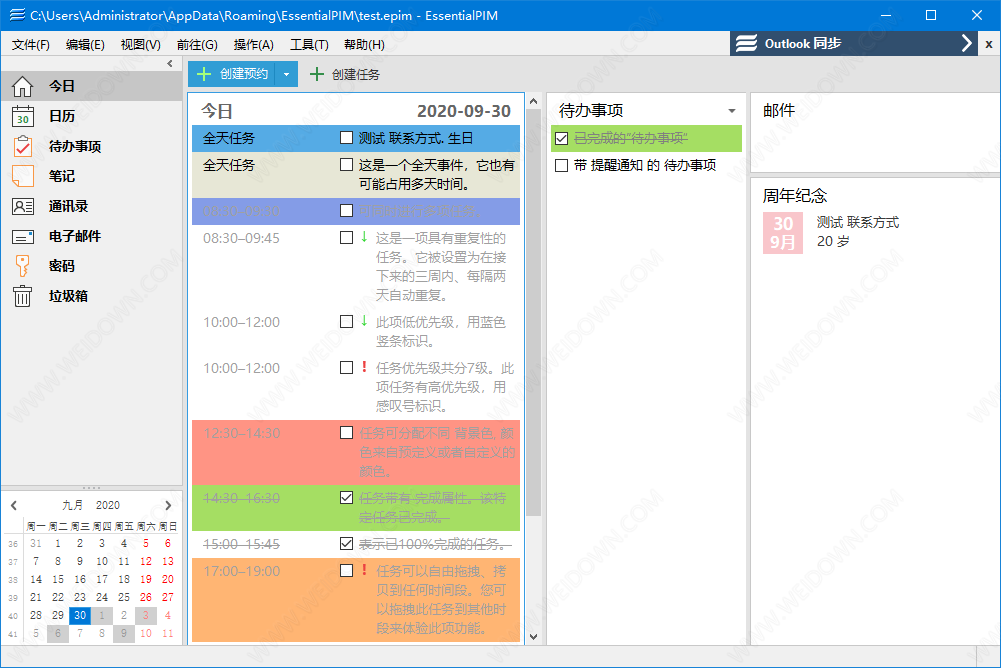Toggle checkbox for 08:30–09:30 task
The height and width of the screenshot is (668, 1001).
[346, 210]
